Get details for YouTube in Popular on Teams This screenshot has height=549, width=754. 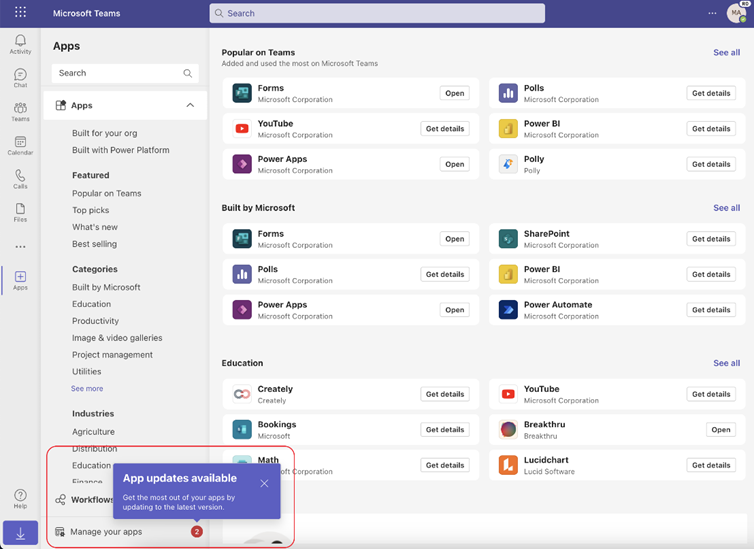click(x=445, y=129)
